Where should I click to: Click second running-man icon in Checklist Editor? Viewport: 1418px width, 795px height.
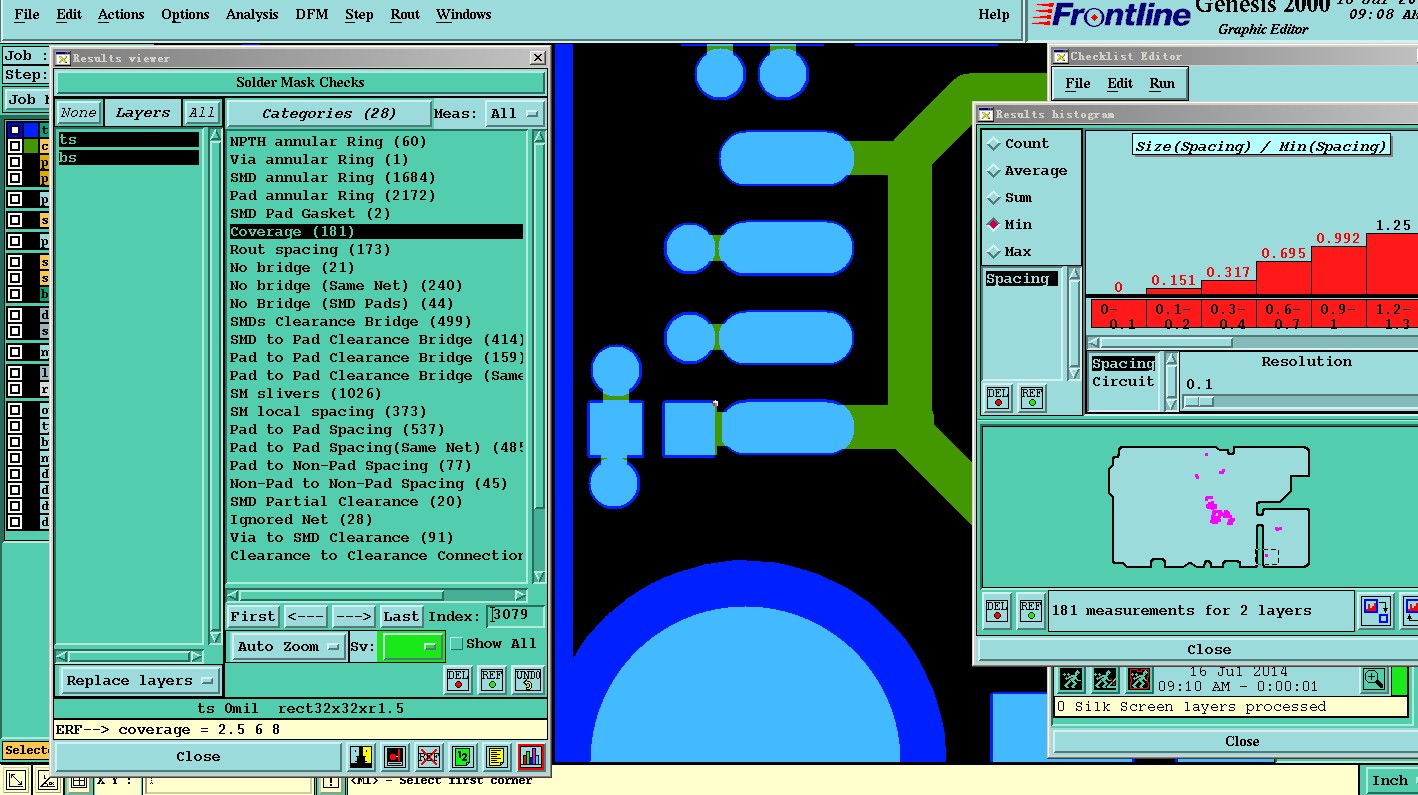pos(1105,680)
